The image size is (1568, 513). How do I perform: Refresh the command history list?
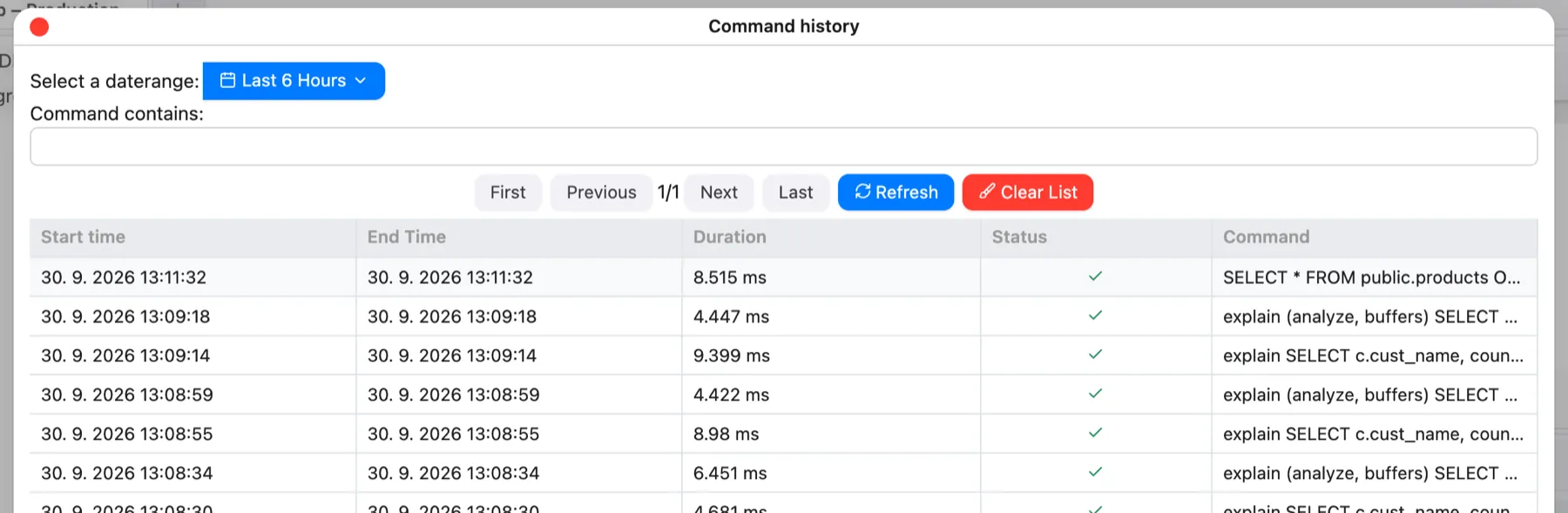[x=896, y=192]
